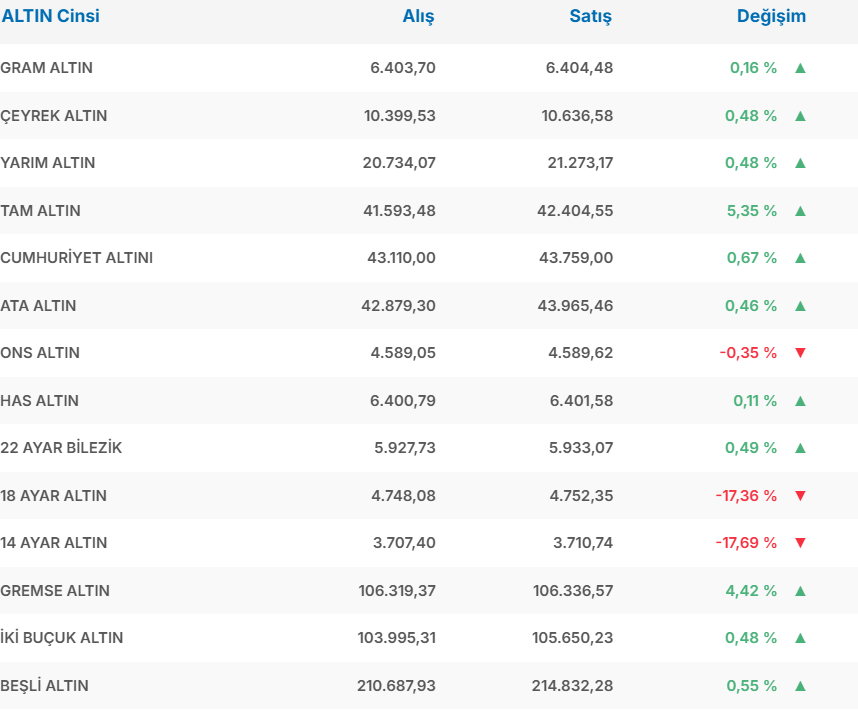Viewport: 858px width, 715px height.
Task: Click the green up arrow for GREMSE ALTIN
Action: pyautogui.click(x=800, y=591)
